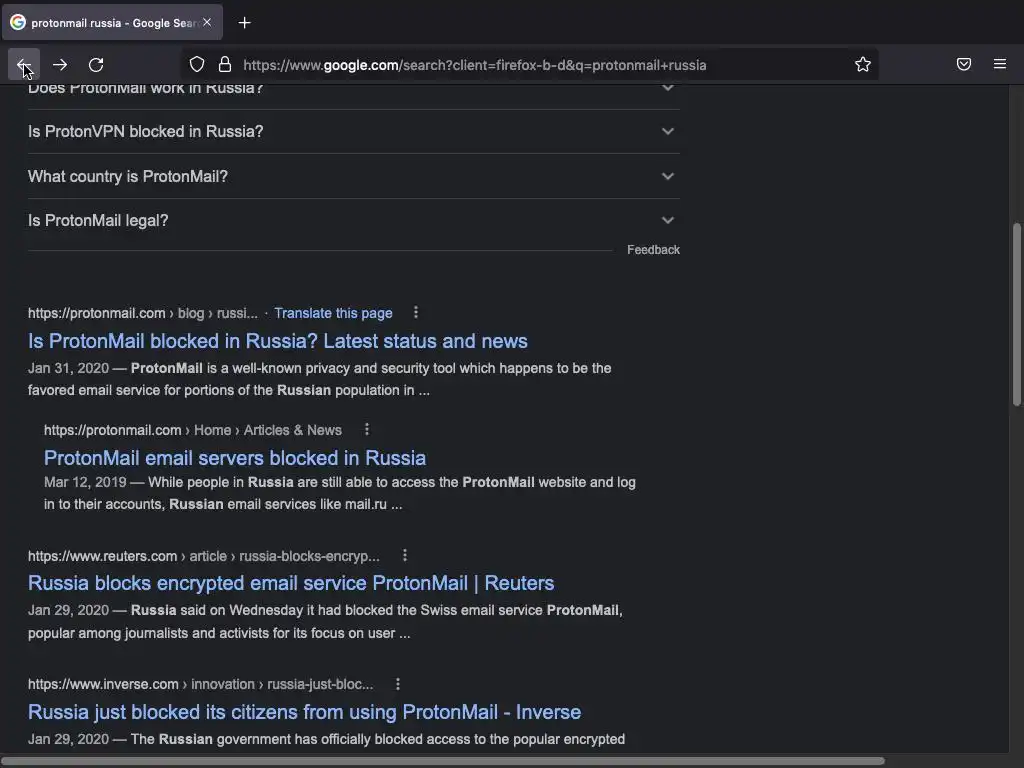Expand 'What country is ProtonMail?' question
The height and width of the screenshot is (768, 1024).
(x=353, y=176)
